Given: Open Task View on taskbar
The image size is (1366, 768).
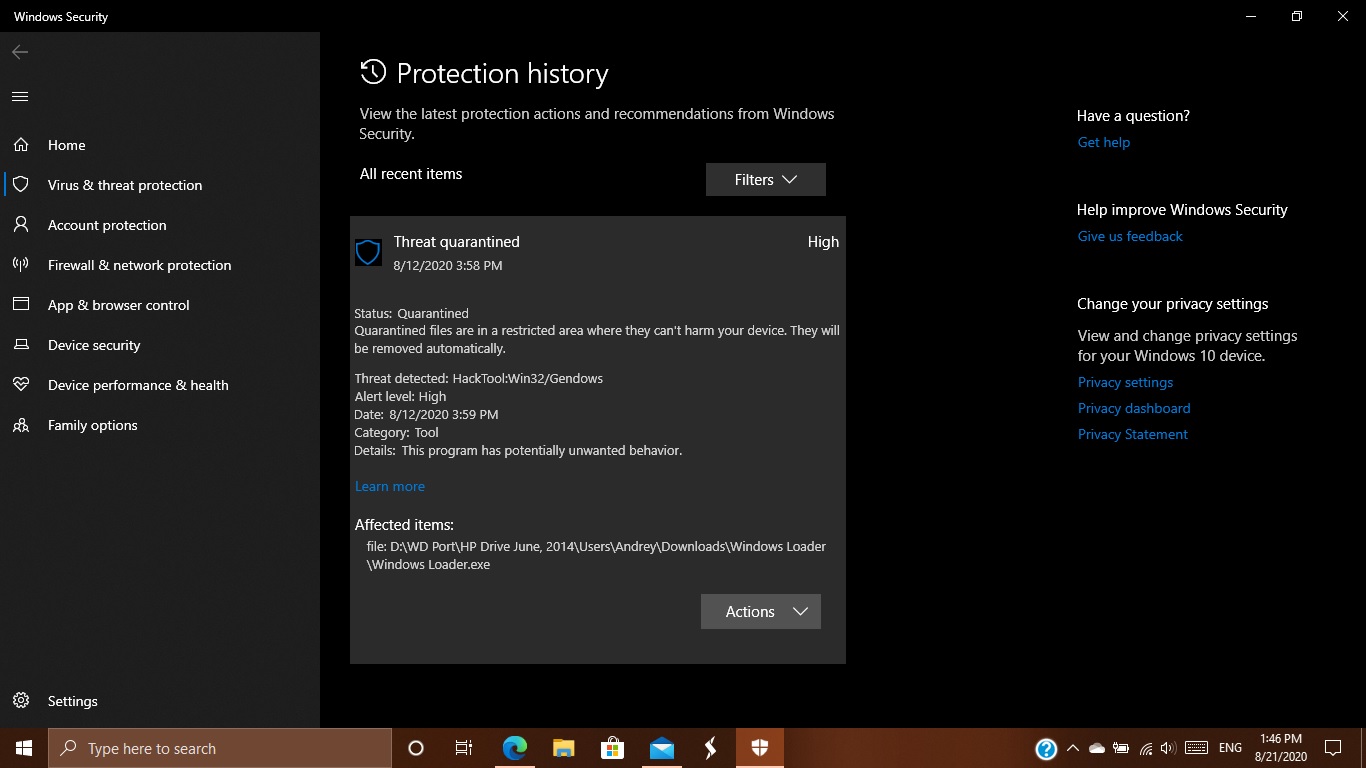Looking at the screenshot, I should [x=464, y=748].
